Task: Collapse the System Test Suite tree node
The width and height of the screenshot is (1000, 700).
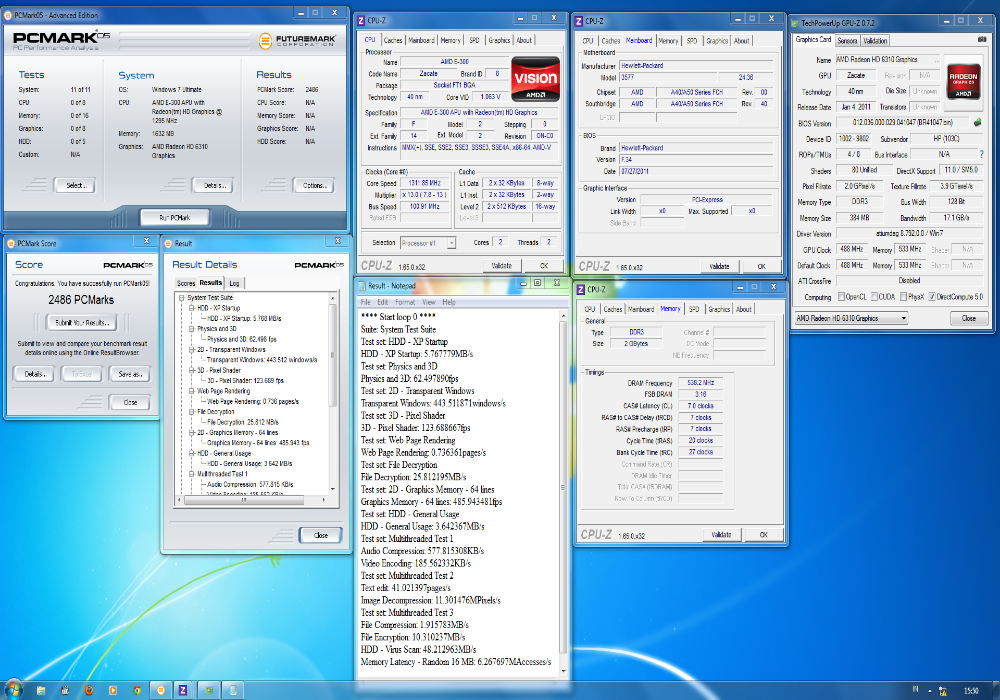Action: point(182,298)
